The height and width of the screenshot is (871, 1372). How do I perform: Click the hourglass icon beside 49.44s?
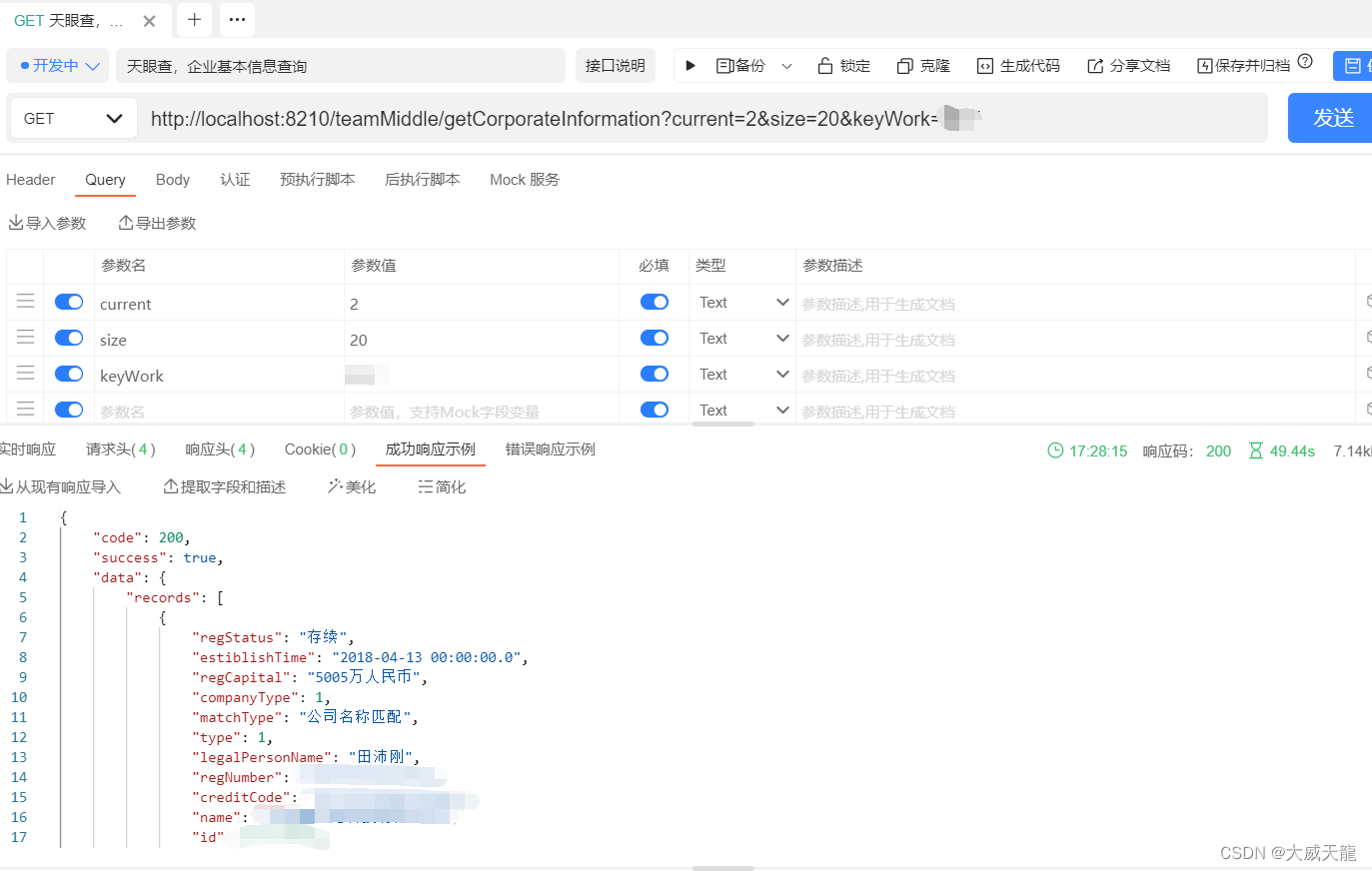1256,450
